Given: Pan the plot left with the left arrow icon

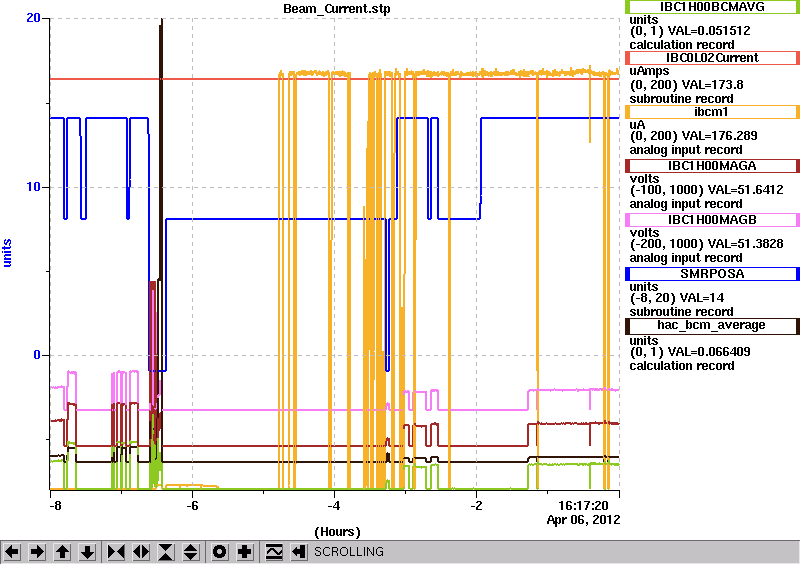Looking at the screenshot, I should pos(12,552).
